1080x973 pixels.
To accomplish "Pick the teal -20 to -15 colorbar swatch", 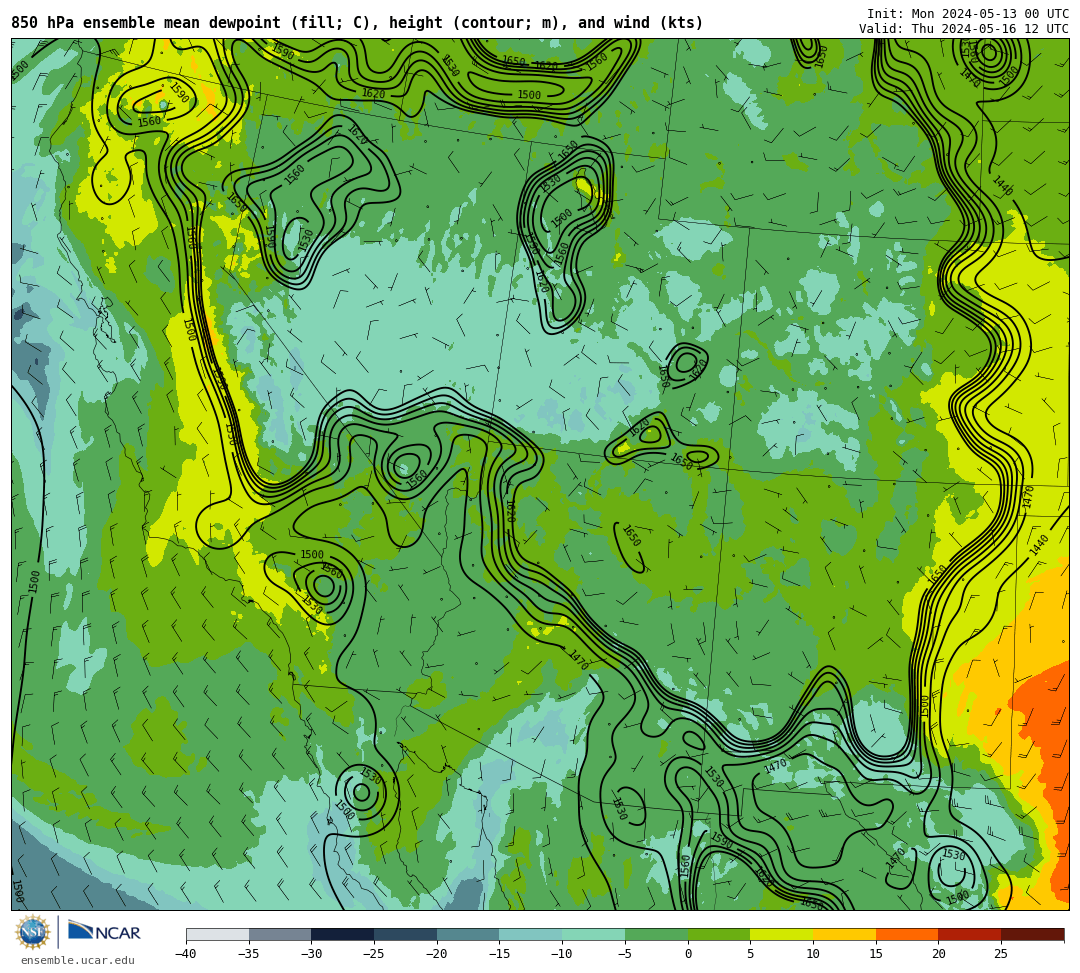I will click(468, 934).
